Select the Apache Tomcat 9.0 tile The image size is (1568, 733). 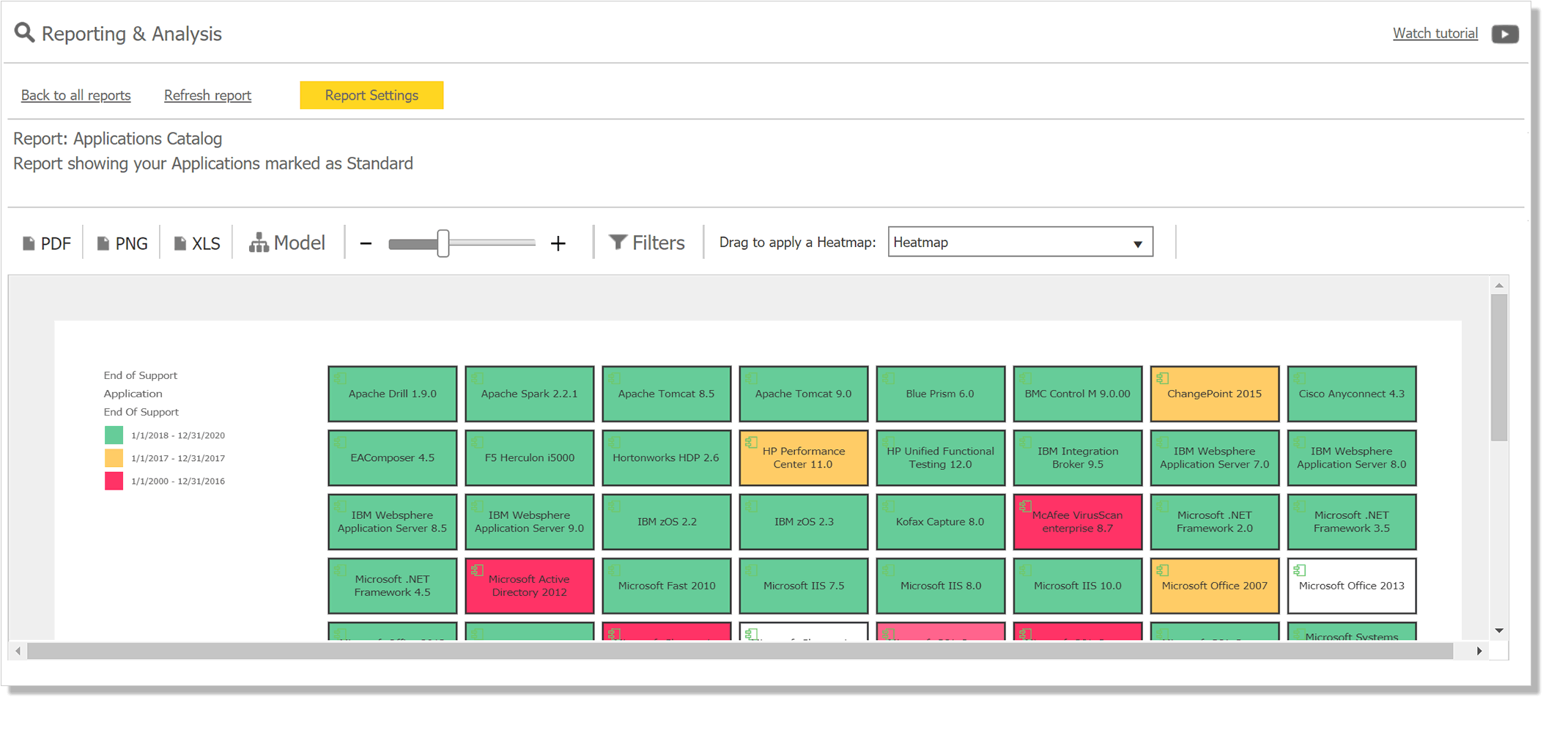pos(803,394)
